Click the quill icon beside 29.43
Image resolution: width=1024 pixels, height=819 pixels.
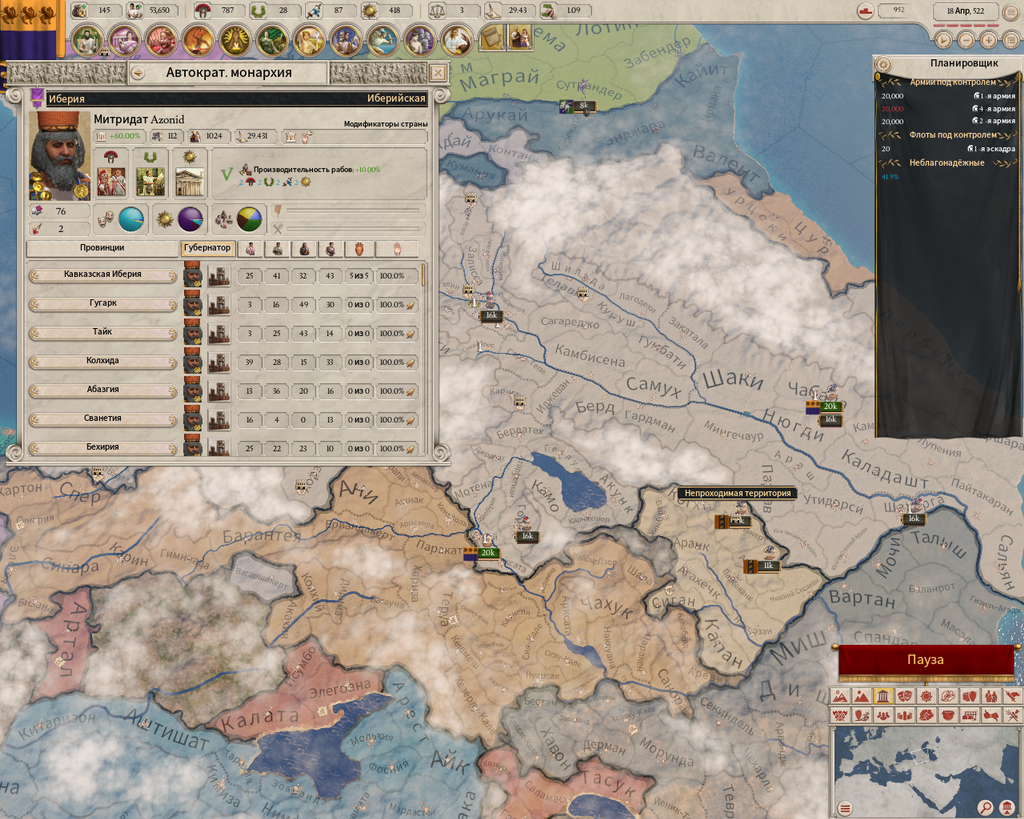(x=494, y=10)
